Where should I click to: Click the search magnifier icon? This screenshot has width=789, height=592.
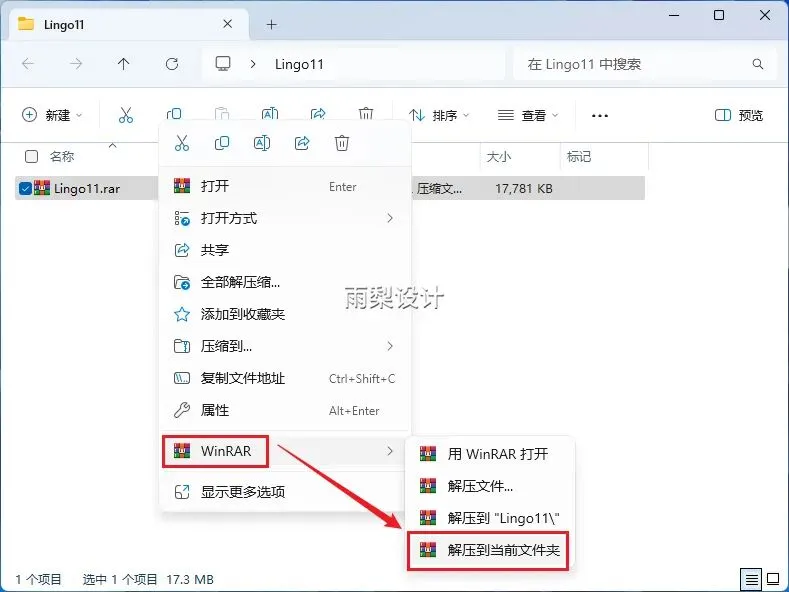[x=758, y=64]
